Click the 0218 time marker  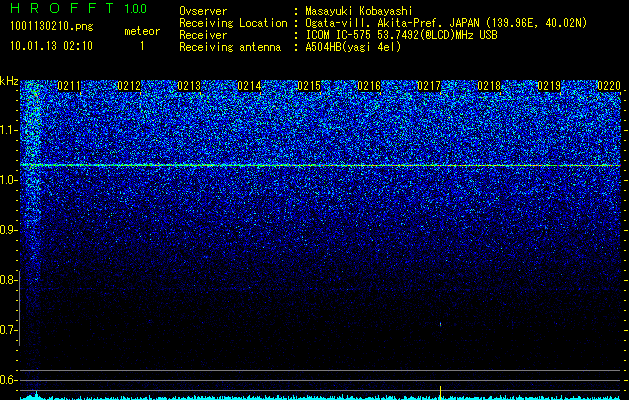coord(489,86)
